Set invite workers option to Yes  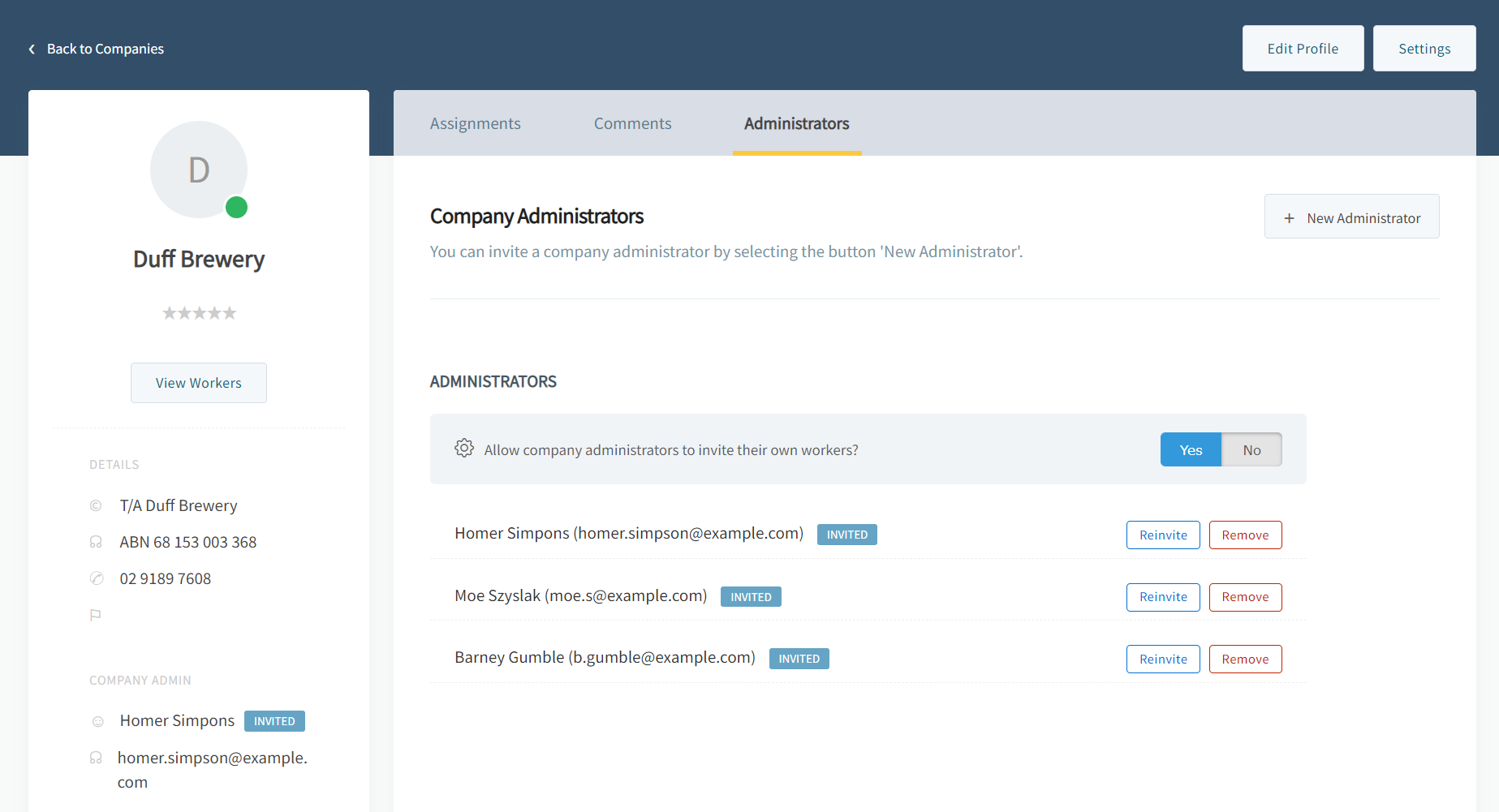click(1191, 450)
